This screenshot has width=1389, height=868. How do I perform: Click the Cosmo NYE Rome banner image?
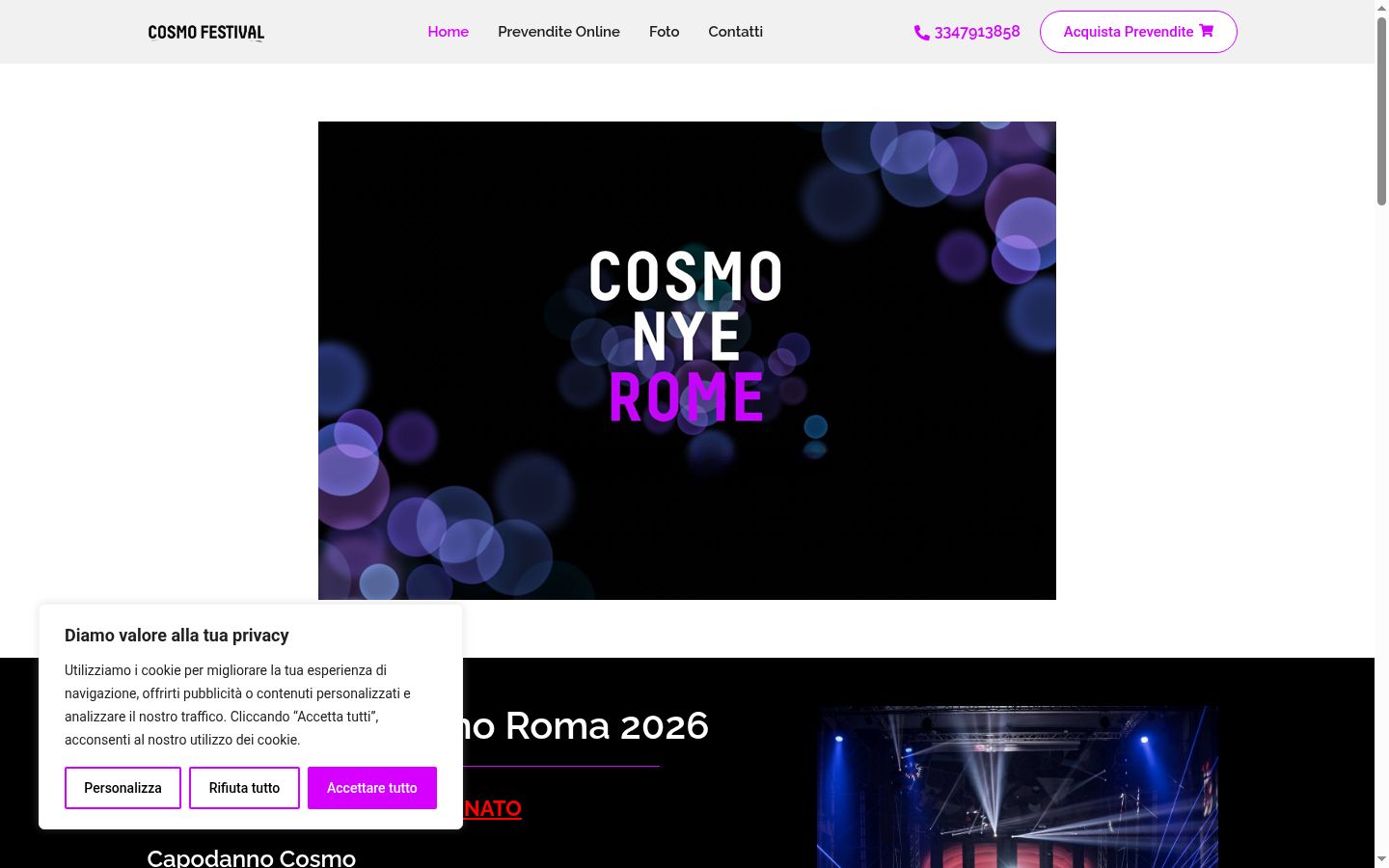[687, 361]
